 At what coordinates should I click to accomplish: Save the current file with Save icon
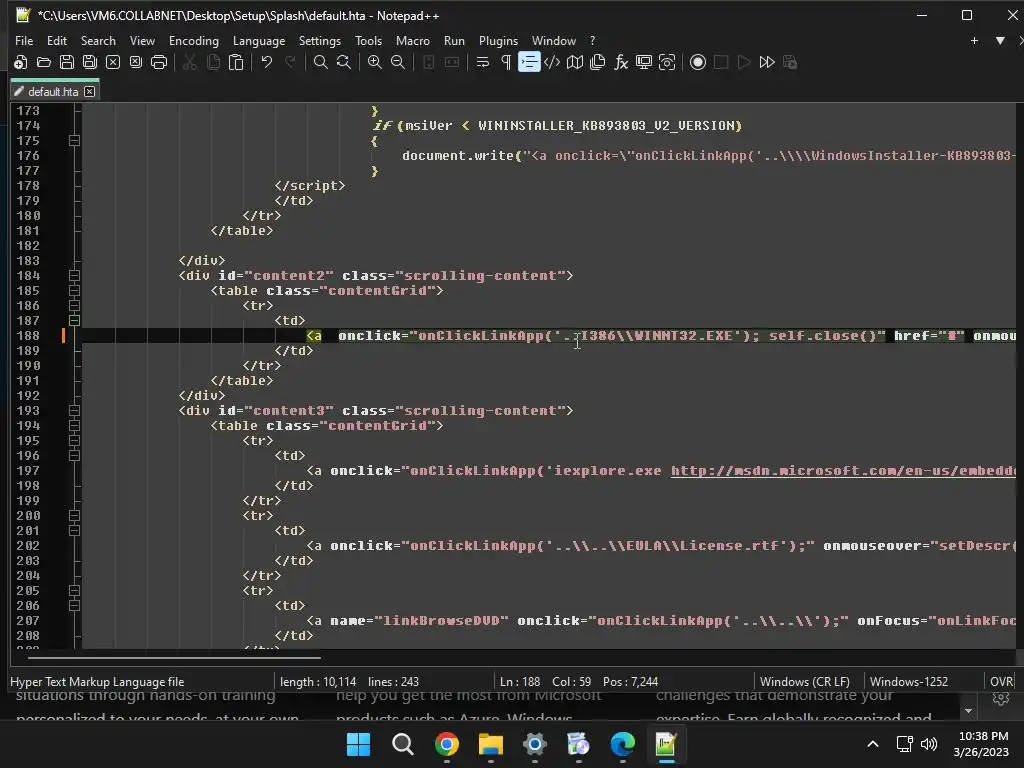tap(67, 62)
